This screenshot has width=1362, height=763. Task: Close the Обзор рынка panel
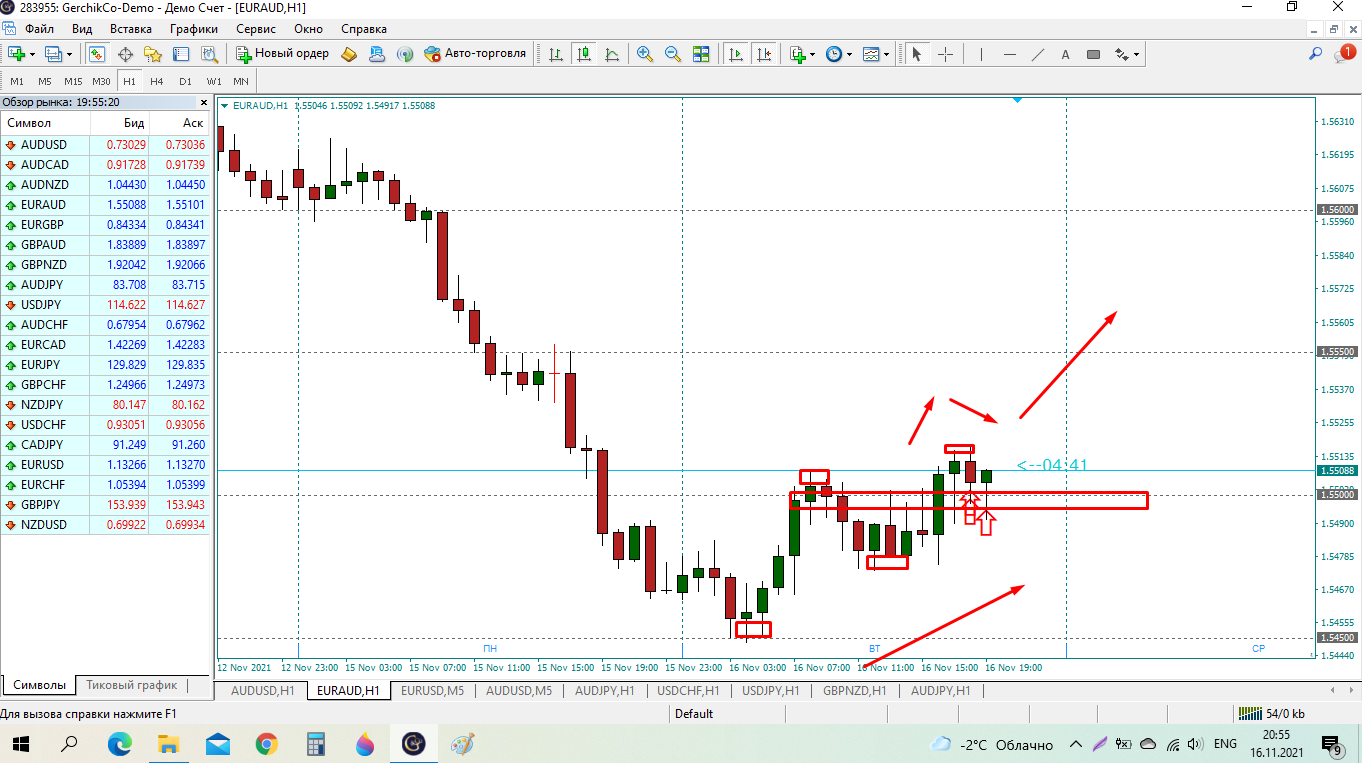[204, 102]
